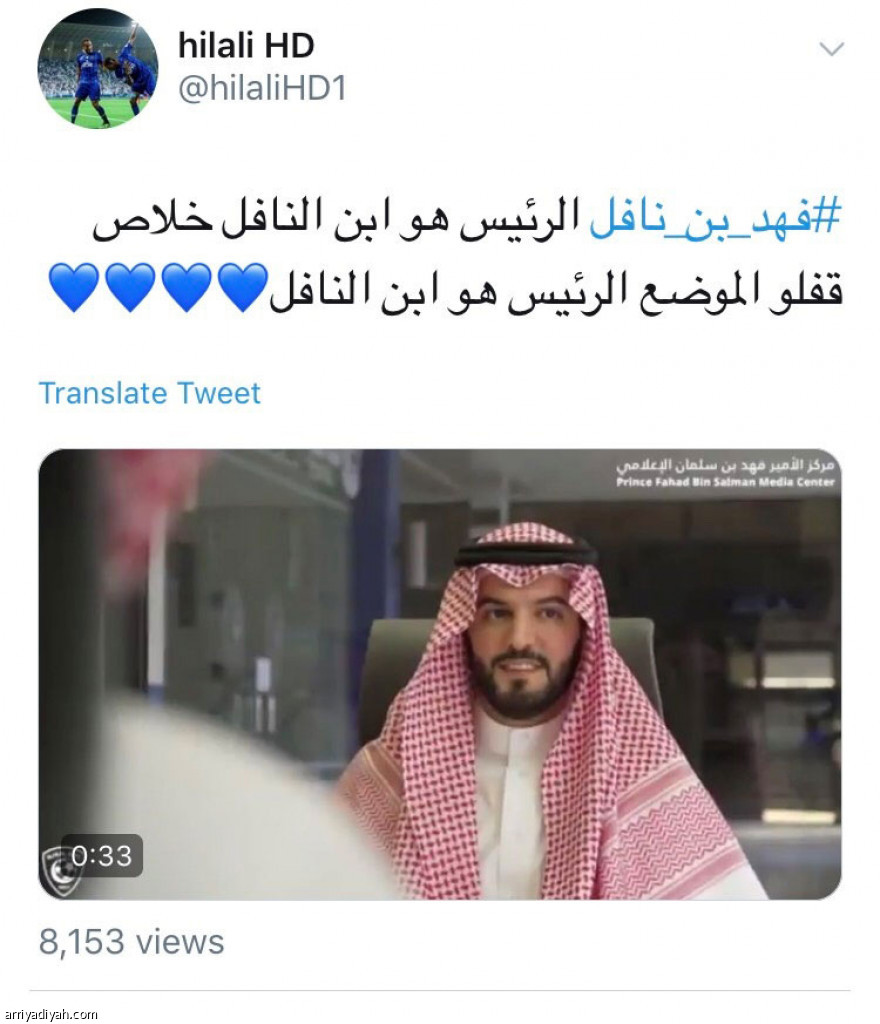880x1024 pixels.
Task: Click the second blue heart from the left
Action: [x=131, y=288]
